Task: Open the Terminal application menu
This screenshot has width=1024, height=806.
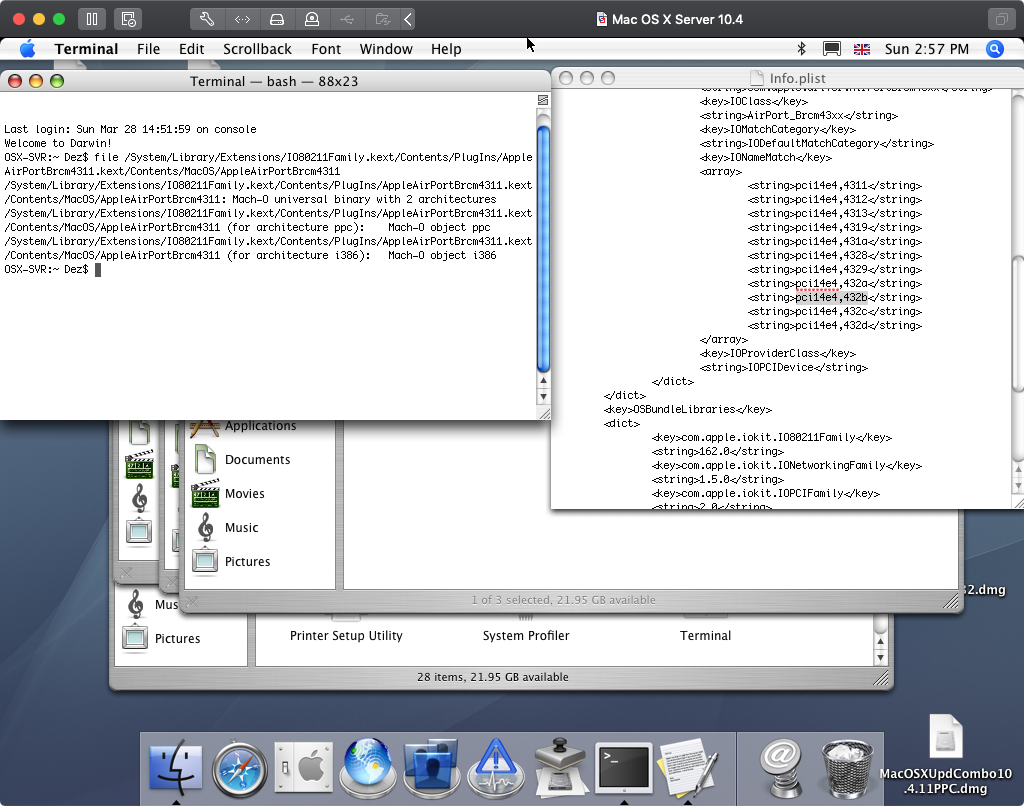Action: 86,49
